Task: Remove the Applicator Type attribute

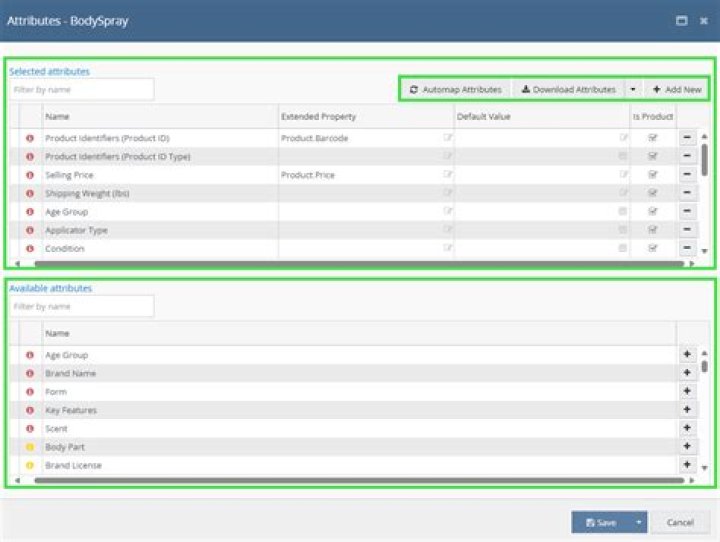Action: pyautogui.click(x=687, y=229)
